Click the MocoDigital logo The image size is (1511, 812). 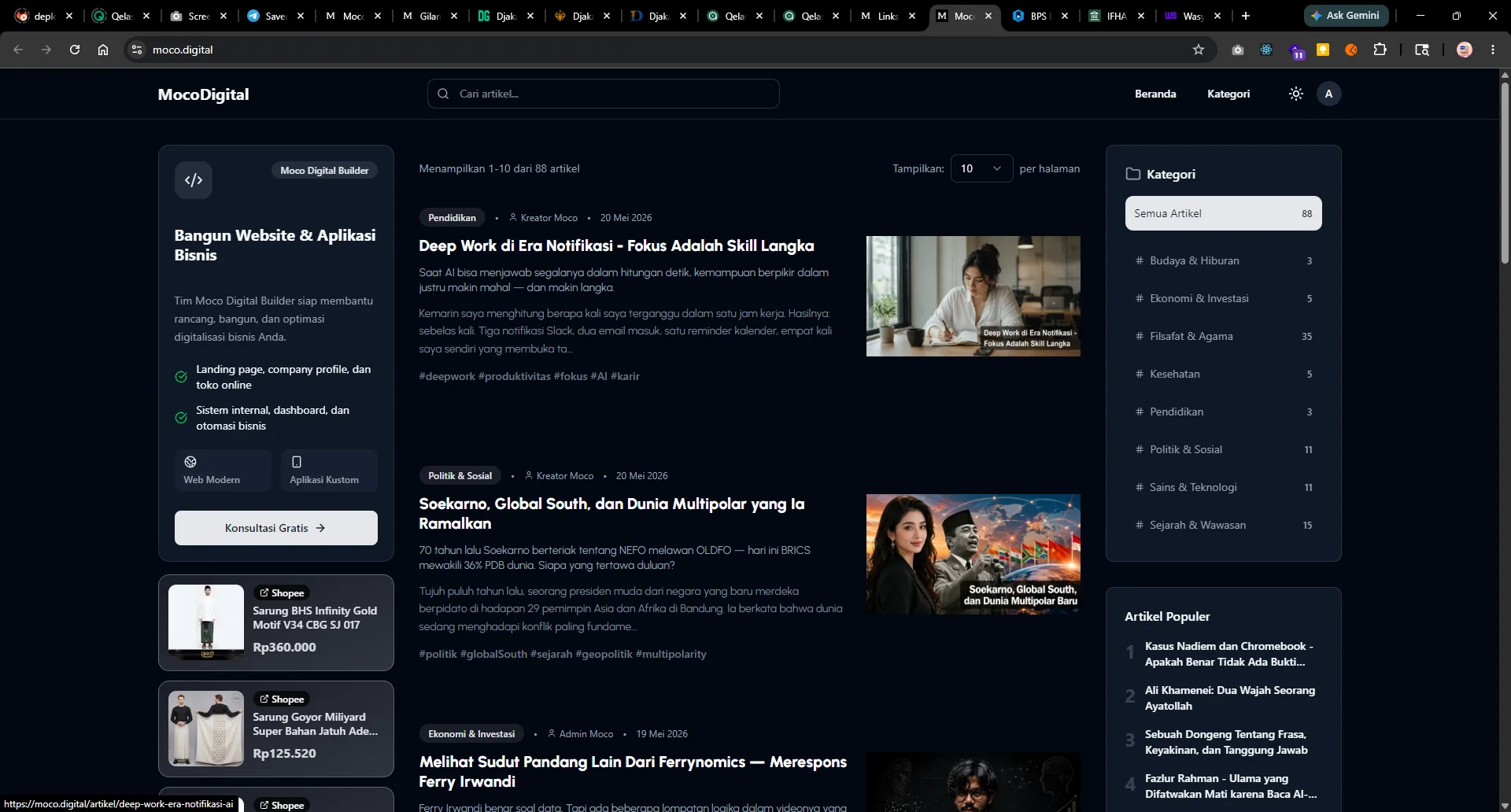pos(203,94)
